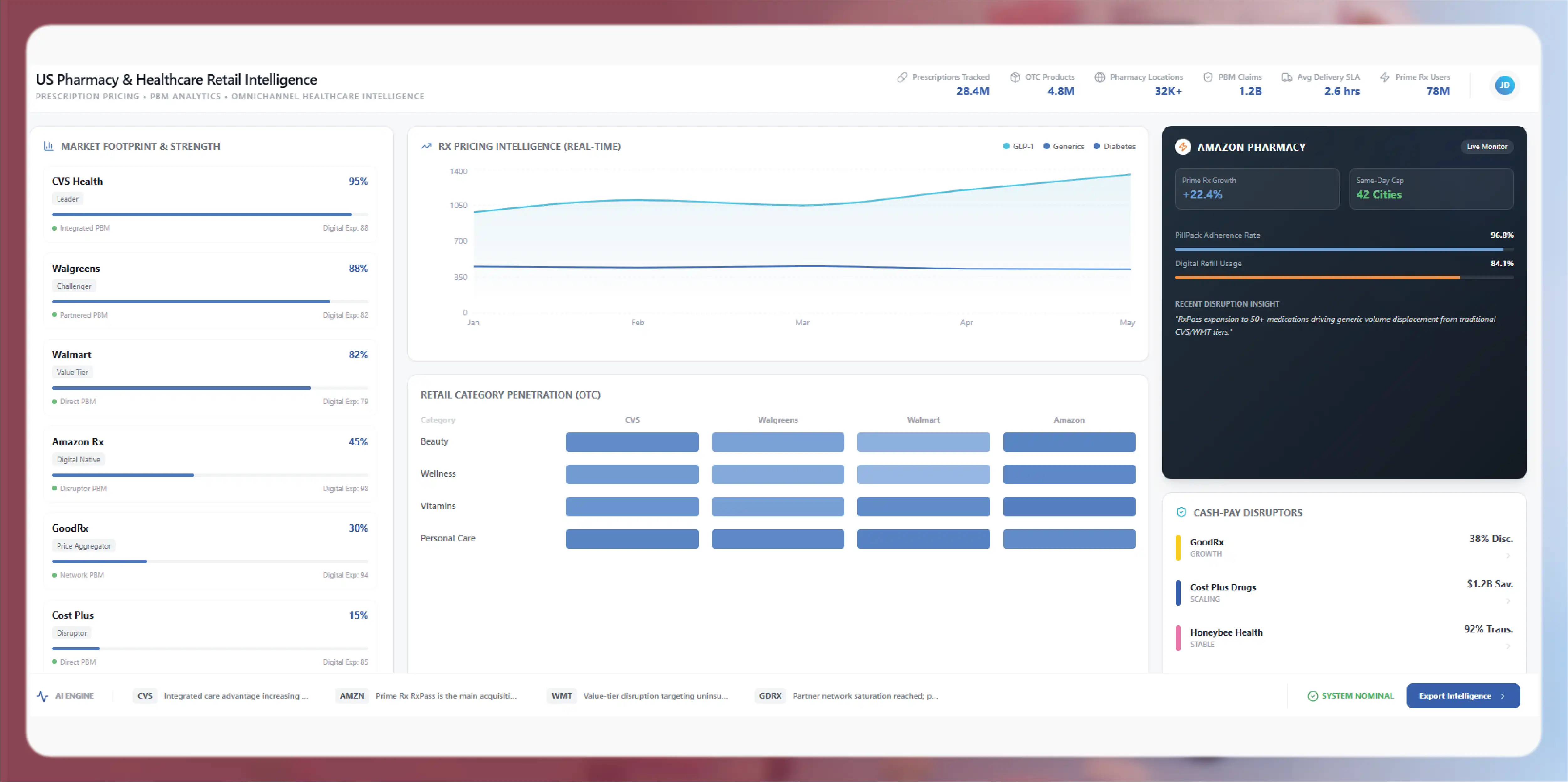This screenshot has width=1568, height=782.
Task: Click the Same-Day Cap 42 Cities card
Action: tap(1431, 189)
